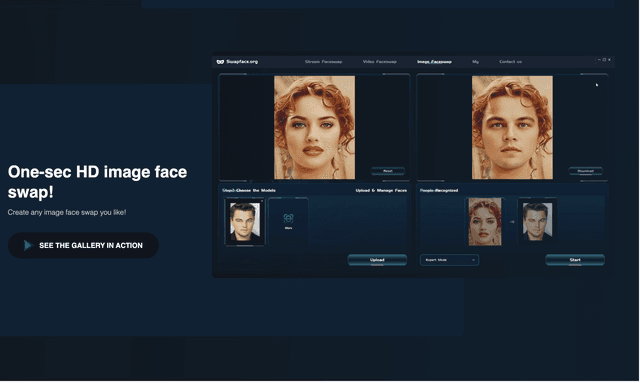Click the large source image preview
The width and height of the screenshot is (640, 383).
[314, 127]
